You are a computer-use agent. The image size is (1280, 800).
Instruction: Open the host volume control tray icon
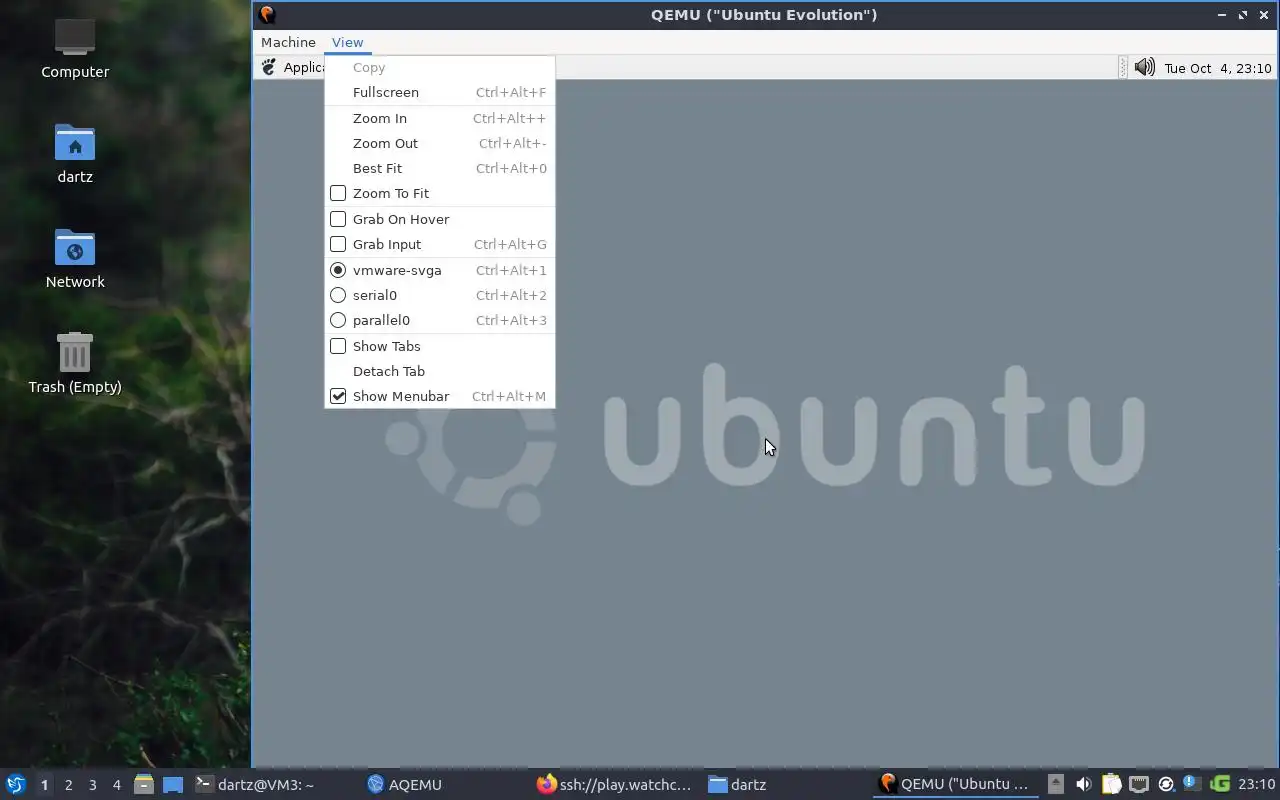(1083, 784)
